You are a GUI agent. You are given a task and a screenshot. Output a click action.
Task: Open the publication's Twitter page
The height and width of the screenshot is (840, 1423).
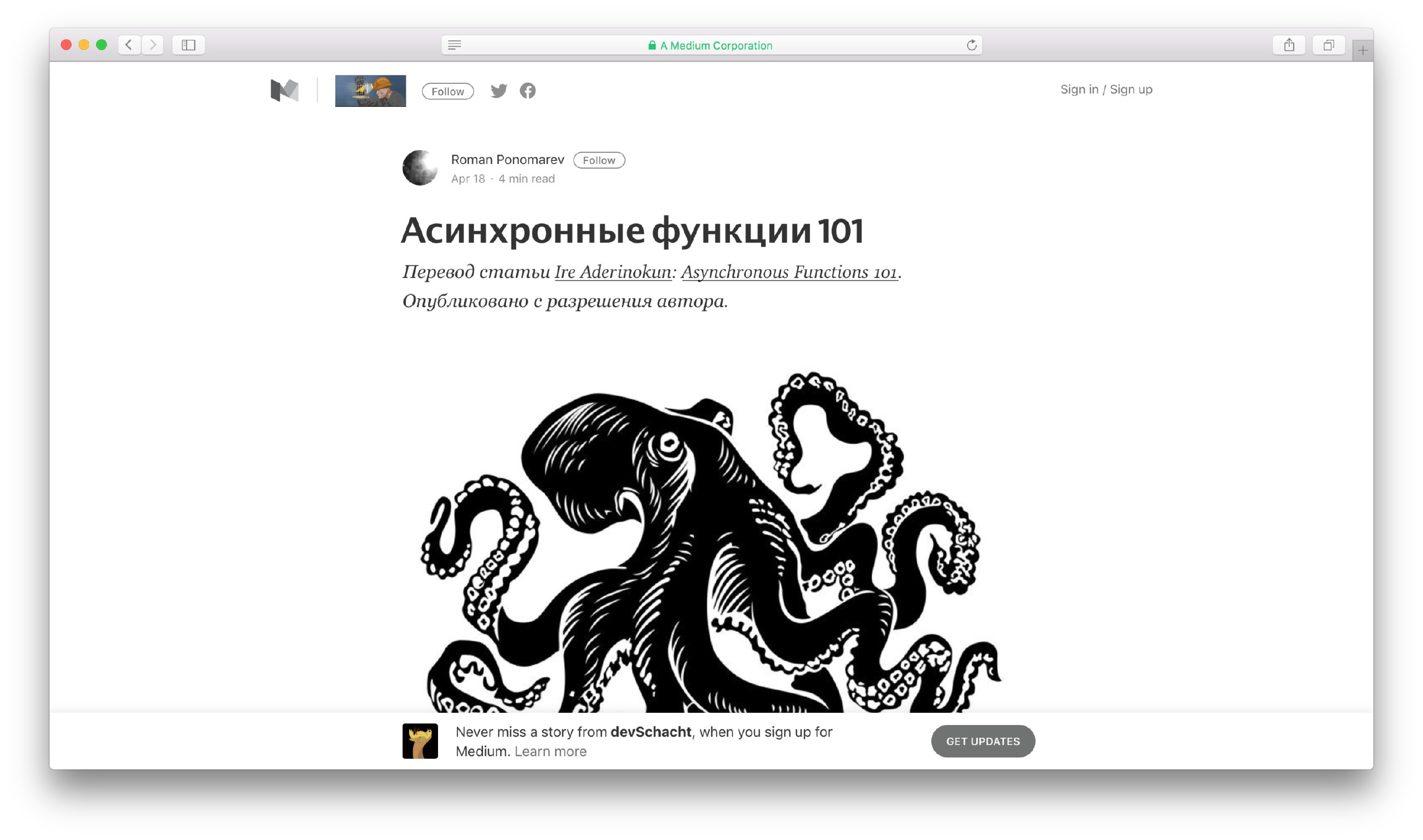click(498, 91)
